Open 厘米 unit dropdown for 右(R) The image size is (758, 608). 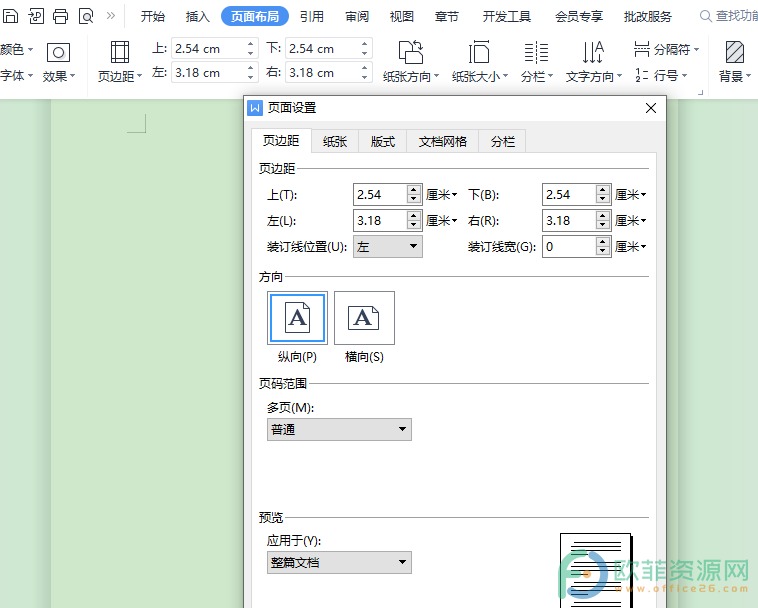tap(630, 221)
